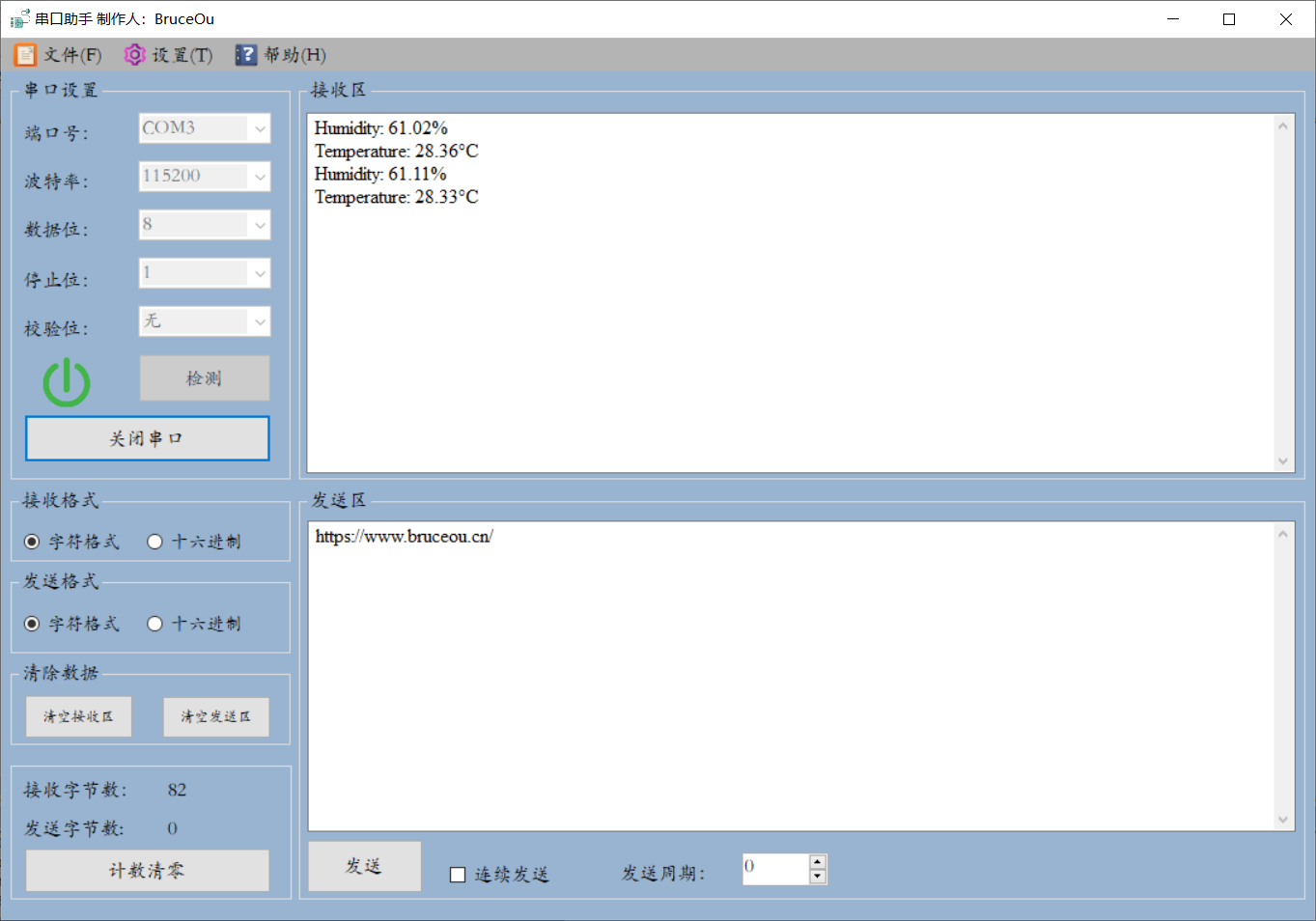Click the 'Humidity: 61.02%' line
Viewport: 1316px width, 921px height.
tap(381, 128)
